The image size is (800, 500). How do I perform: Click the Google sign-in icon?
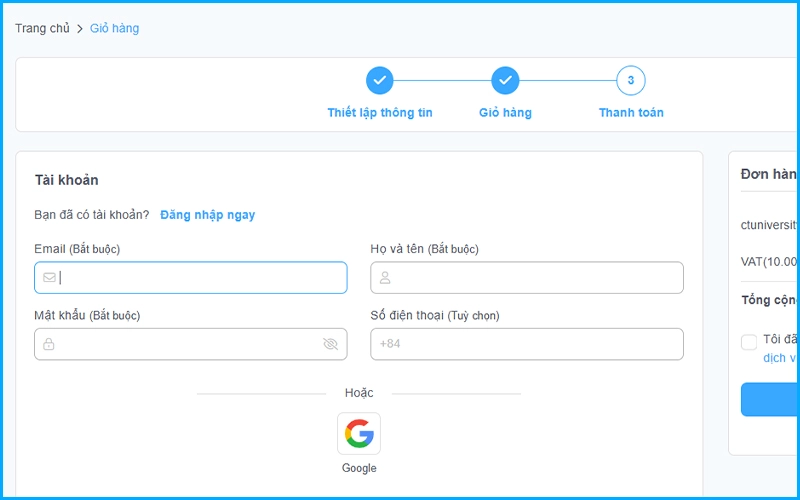point(359,434)
